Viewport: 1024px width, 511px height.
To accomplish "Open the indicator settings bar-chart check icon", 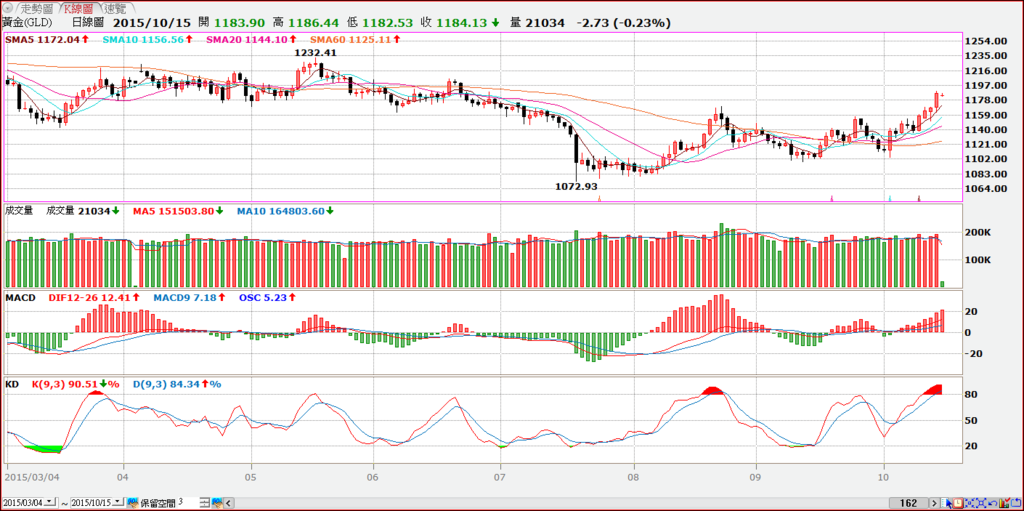I will (x=1004, y=503).
